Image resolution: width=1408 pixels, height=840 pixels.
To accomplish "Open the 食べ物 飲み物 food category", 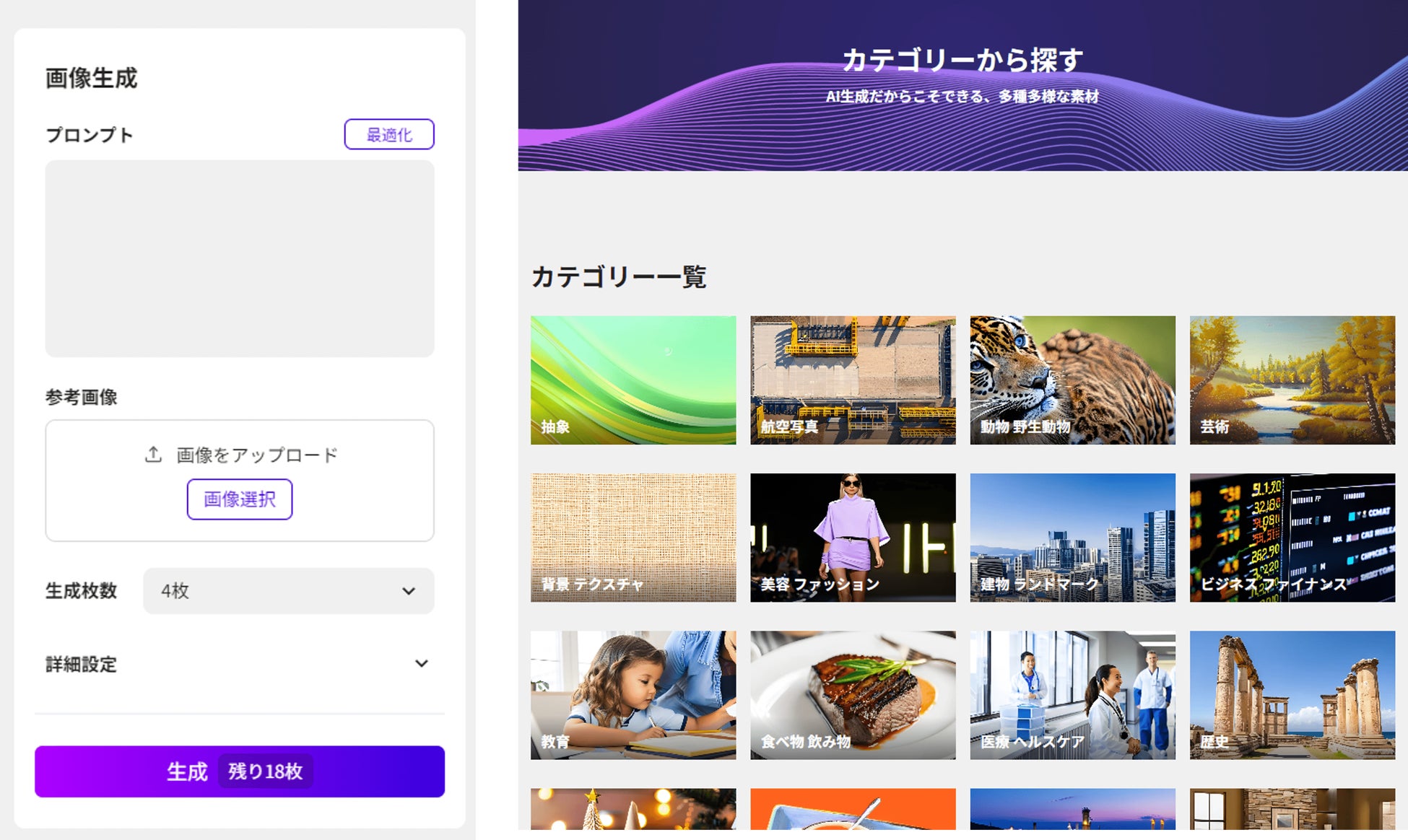I will coord(853,695).
